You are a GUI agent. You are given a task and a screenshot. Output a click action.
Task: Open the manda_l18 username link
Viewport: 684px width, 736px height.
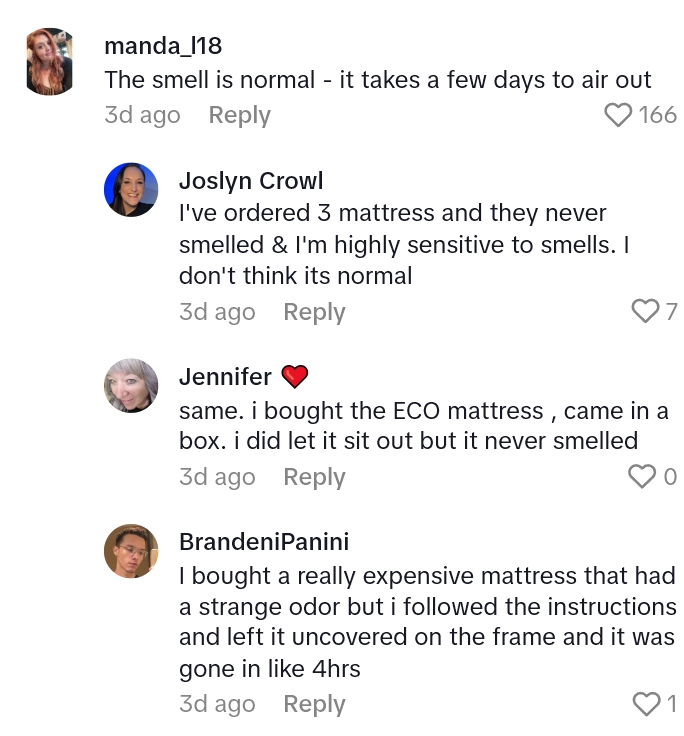163,46
